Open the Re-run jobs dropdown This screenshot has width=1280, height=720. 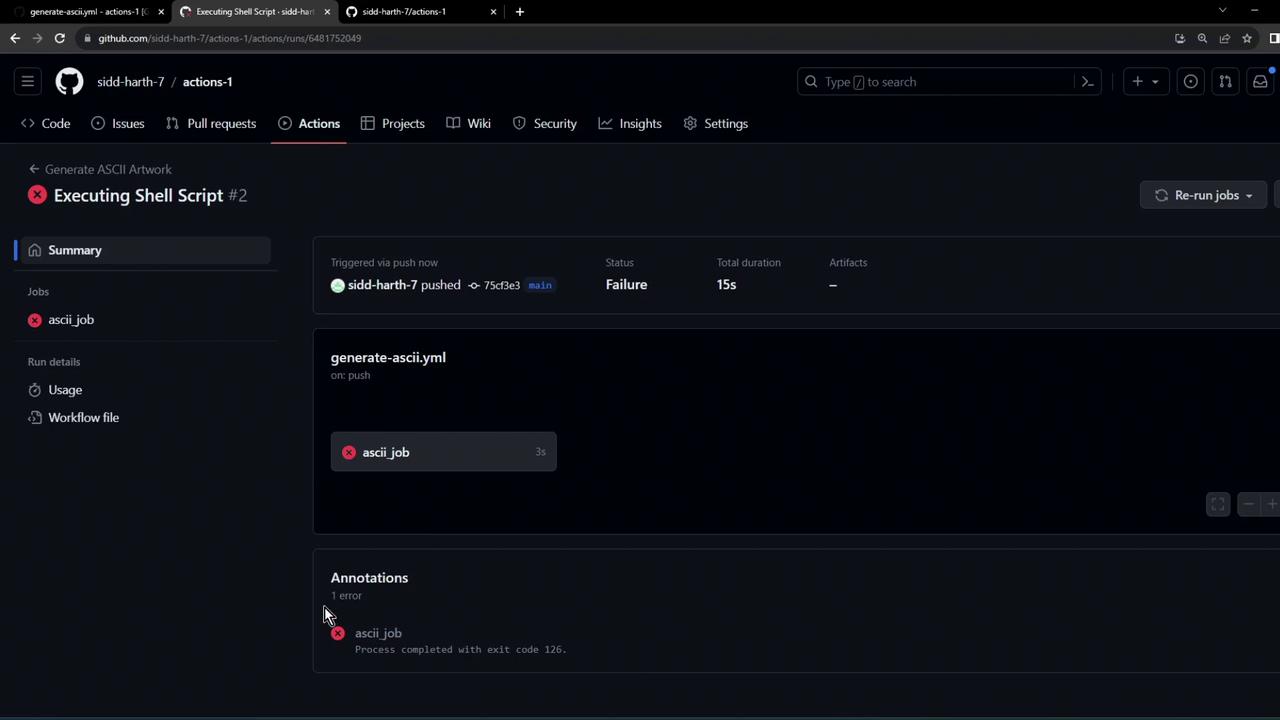click(x=1204, y=195)
